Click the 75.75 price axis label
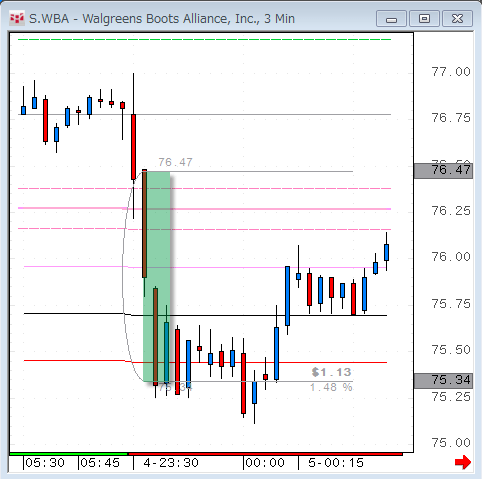This screenshot has width=482, height=479. [x=451, y=304]
